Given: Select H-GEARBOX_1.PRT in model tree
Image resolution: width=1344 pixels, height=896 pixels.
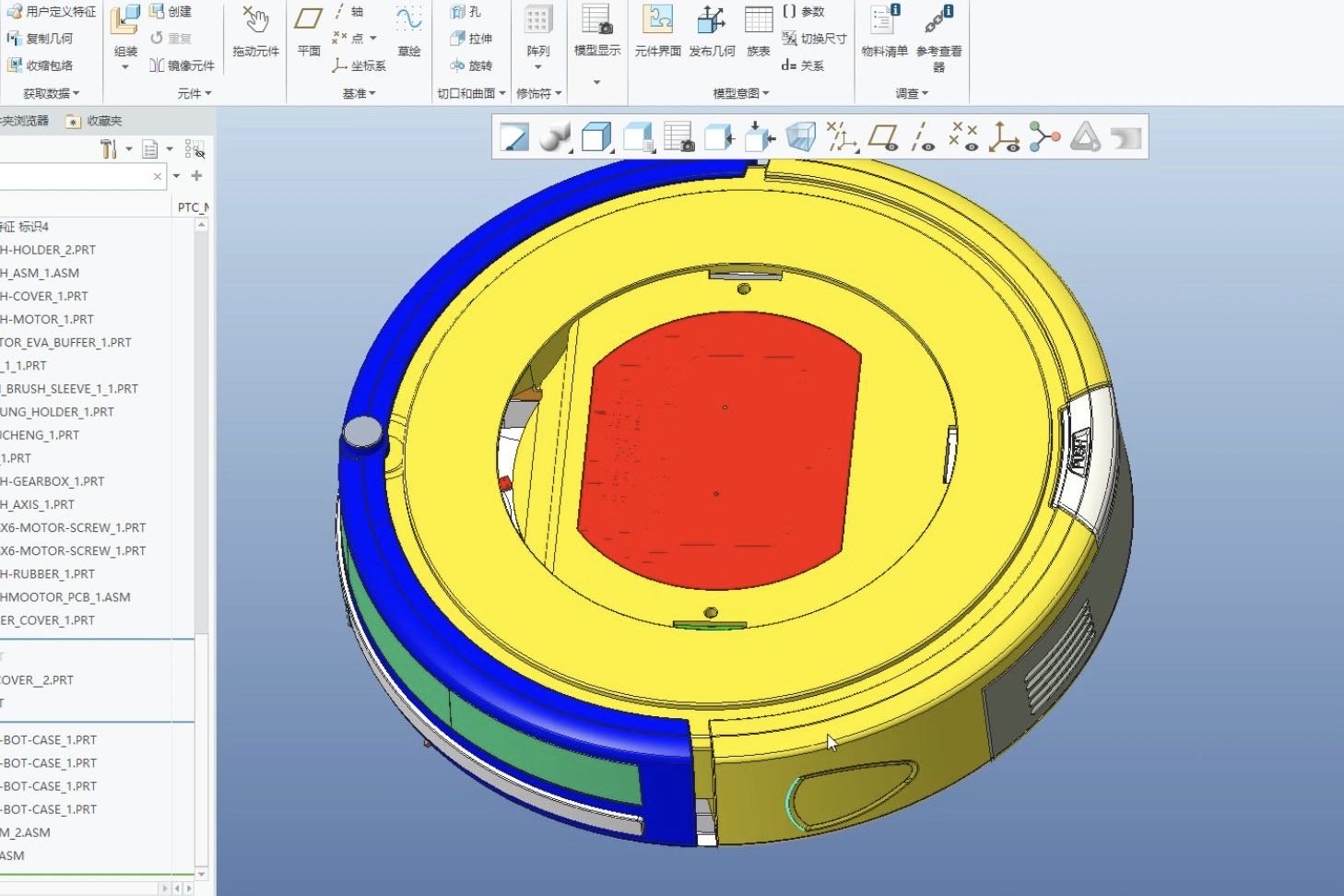Looking at the screenshot, I should [x=53, y=481].
